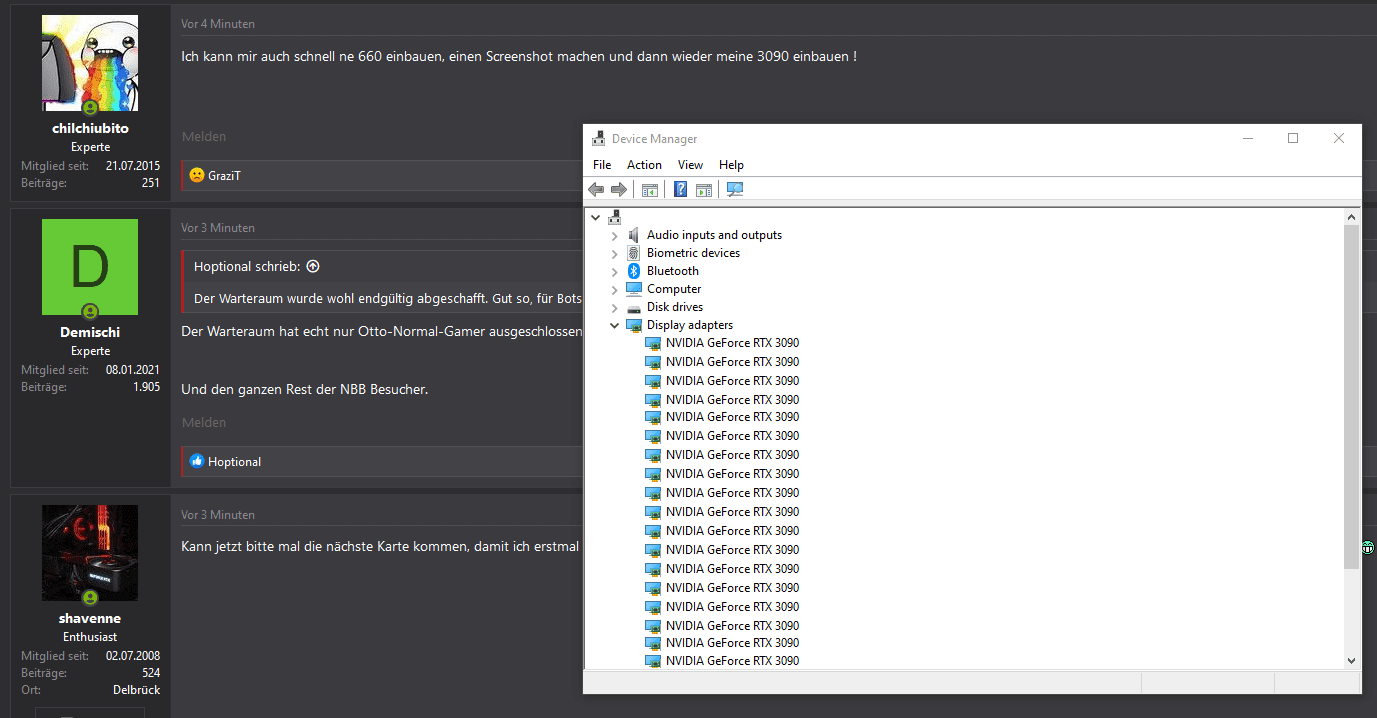
Task: Click the fingerprint icon of Biometric devices
Action: [633, 253]
